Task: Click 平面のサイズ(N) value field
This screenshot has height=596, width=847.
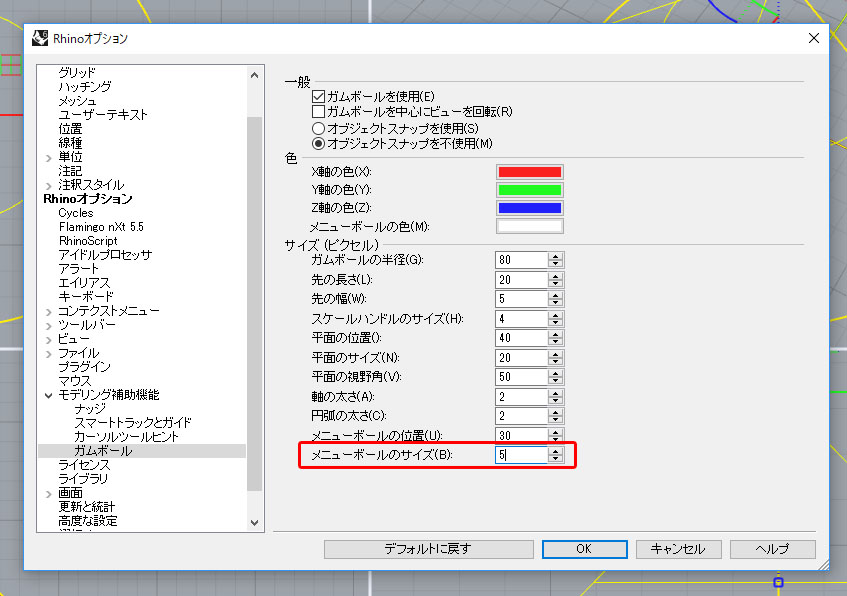Action: pos(521,358)
